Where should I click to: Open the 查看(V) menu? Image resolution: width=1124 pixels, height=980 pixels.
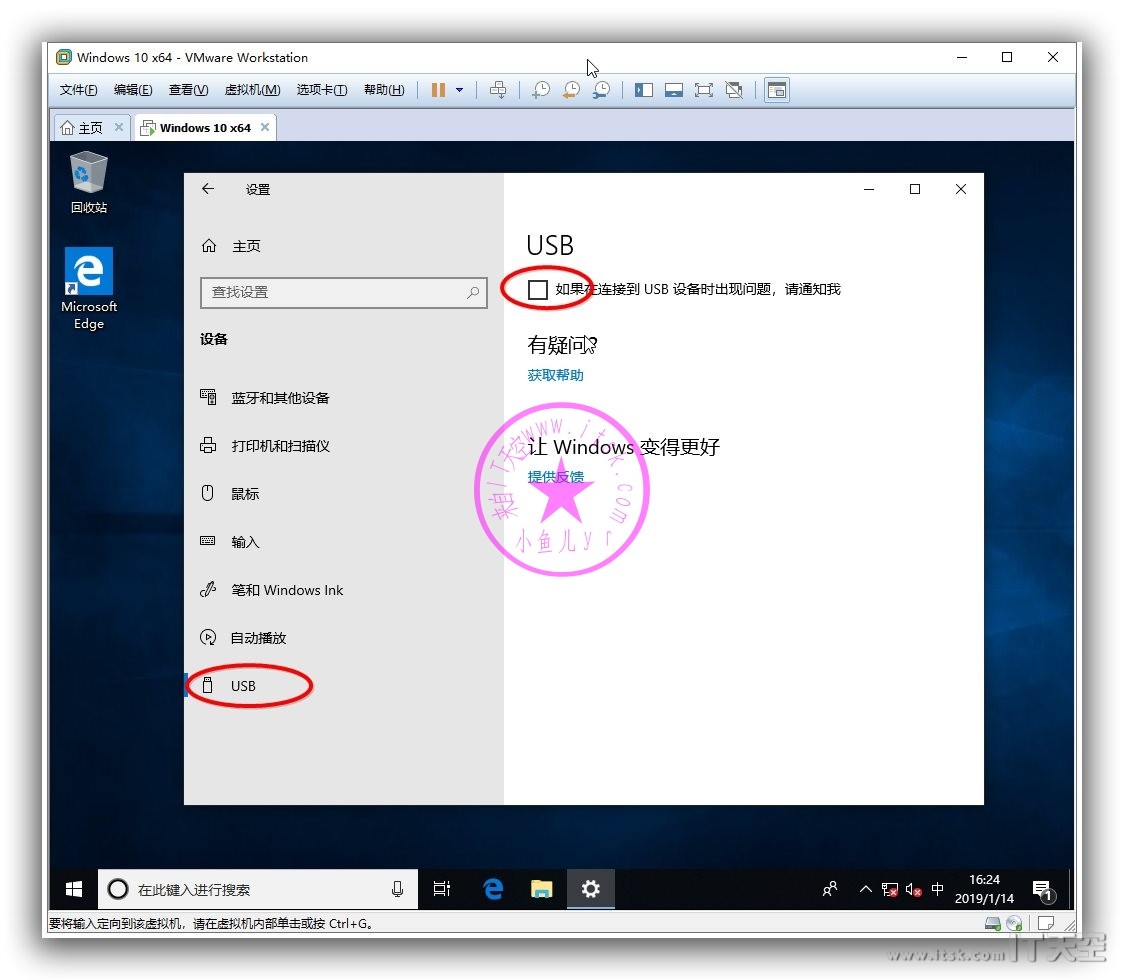point(189,90)
